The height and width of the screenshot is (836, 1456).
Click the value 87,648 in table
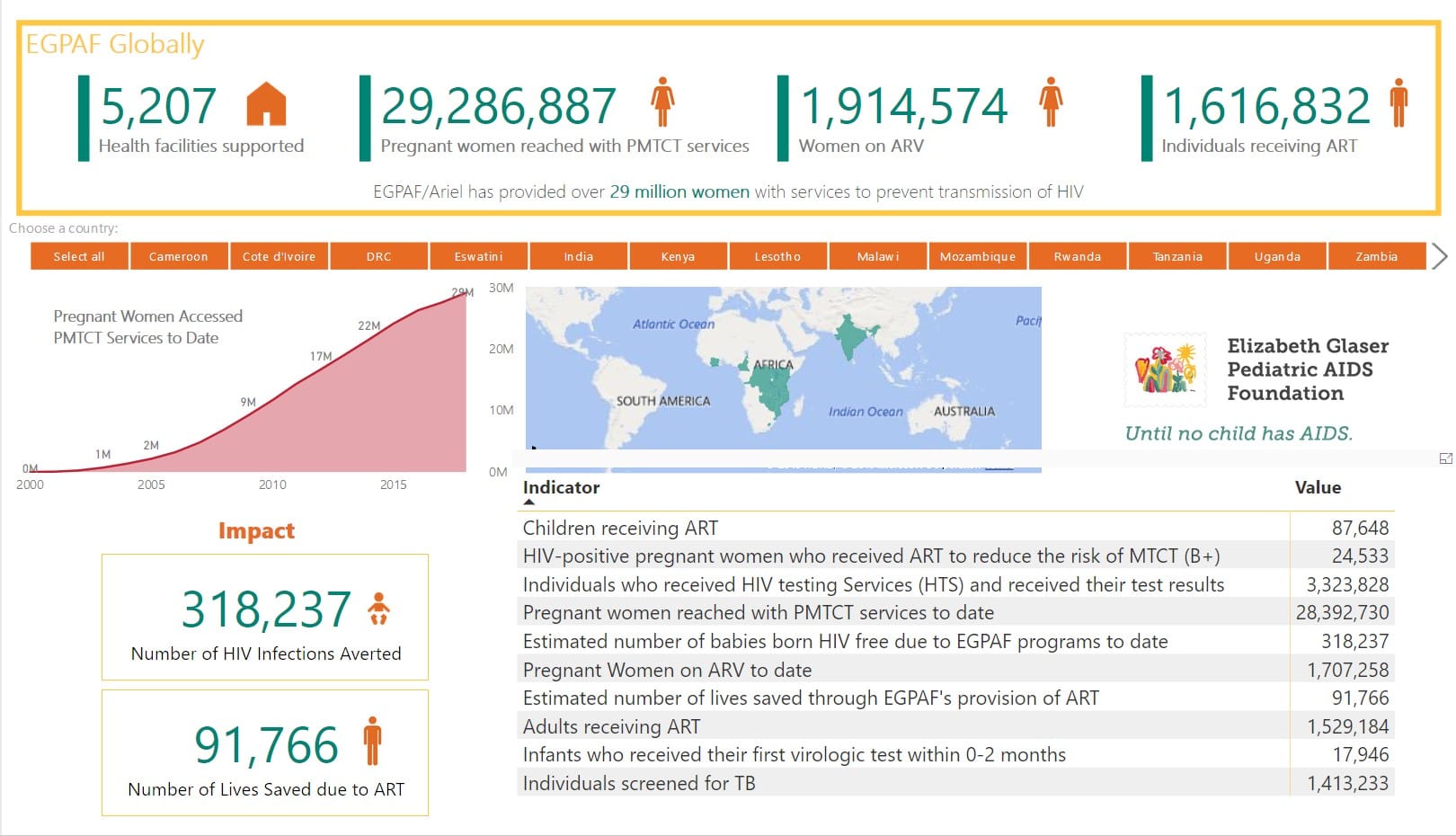click(1360, 528)
